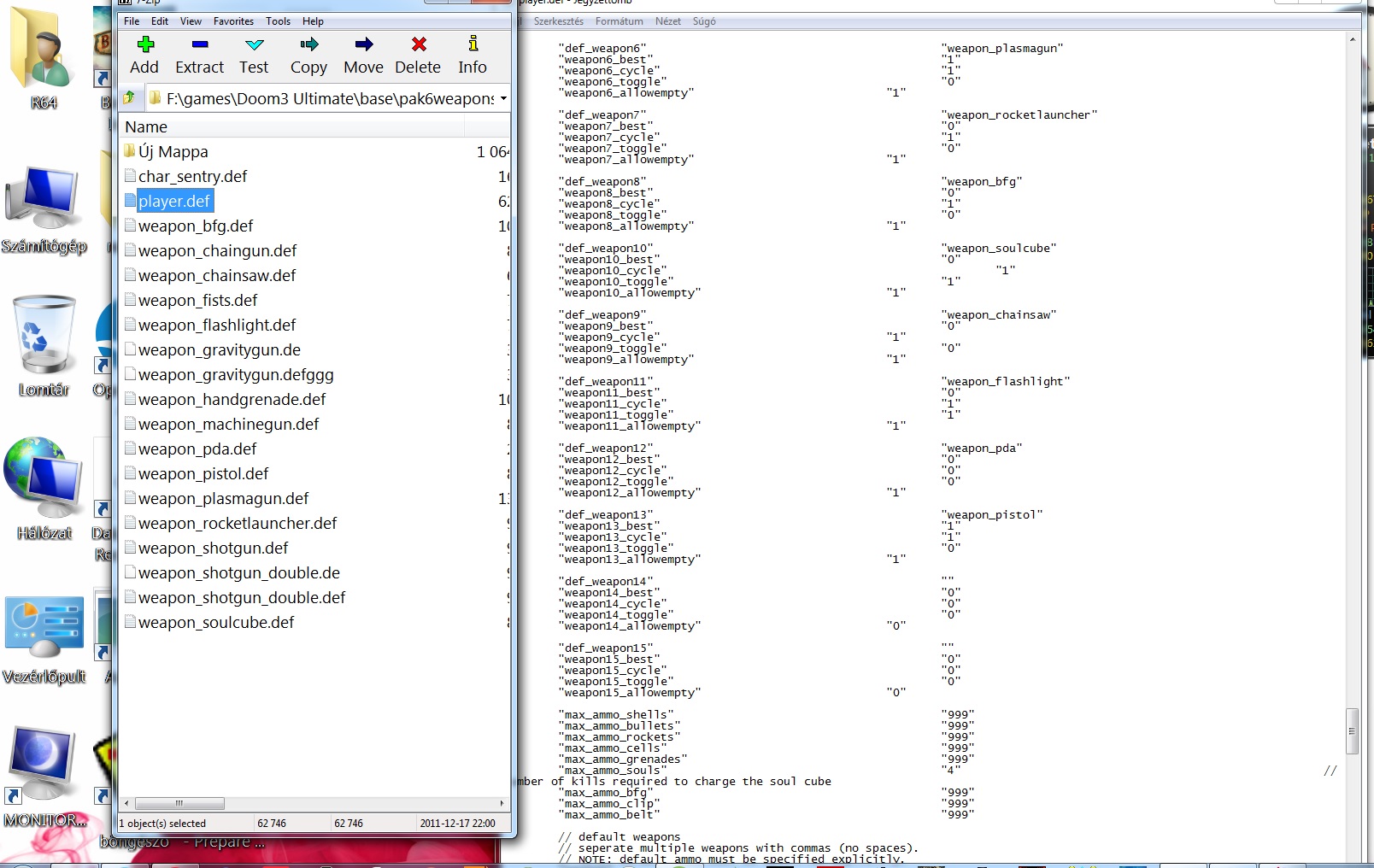Image resolution: width=1374 pixels, height=868 pixels.
Task: Go up one folder level in 7-Zip
Action: 129,98
